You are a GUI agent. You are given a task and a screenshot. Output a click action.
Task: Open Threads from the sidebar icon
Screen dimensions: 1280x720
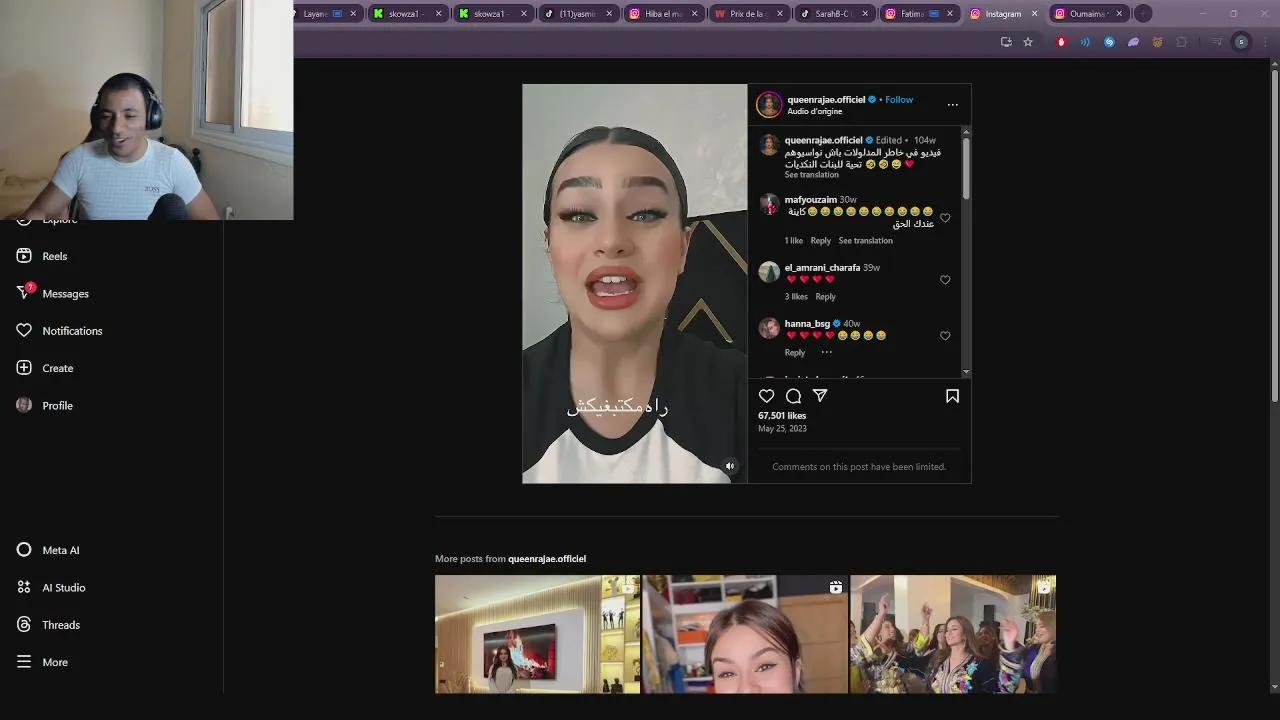[x=23, y=624]
